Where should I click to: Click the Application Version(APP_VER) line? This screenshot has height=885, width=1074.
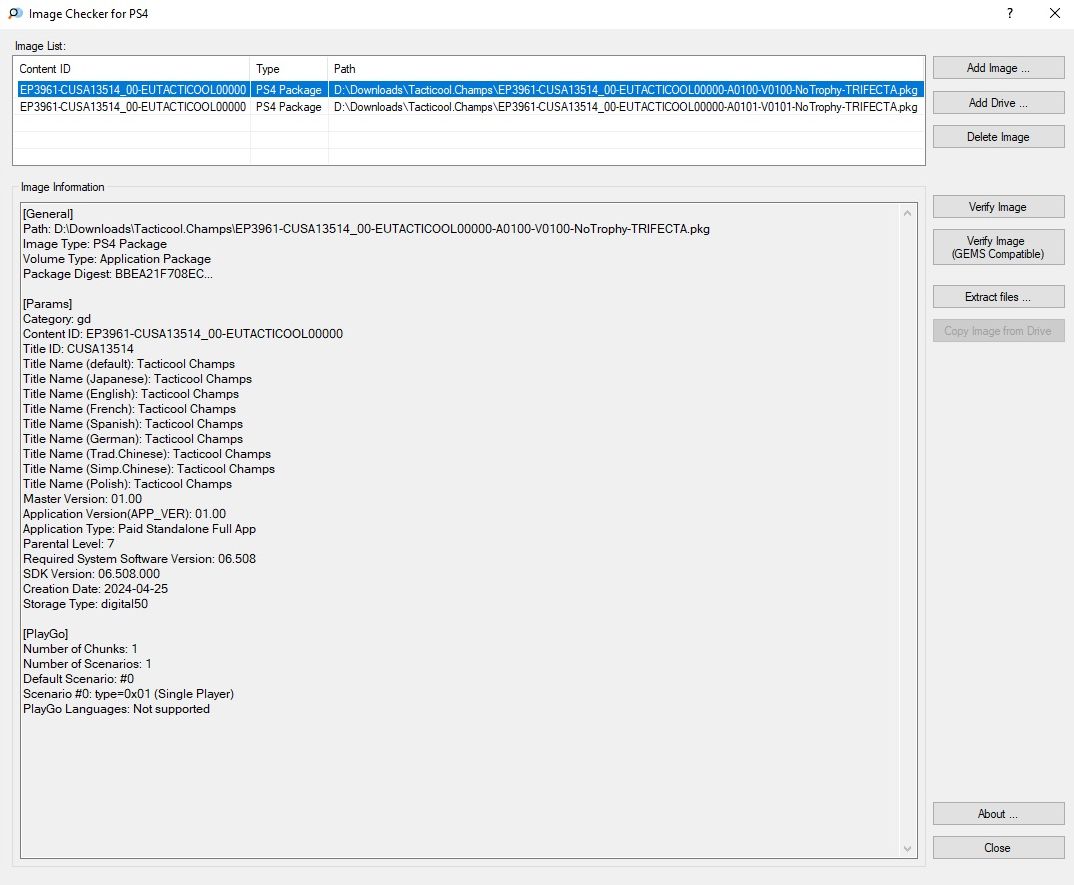pos(124,514)
